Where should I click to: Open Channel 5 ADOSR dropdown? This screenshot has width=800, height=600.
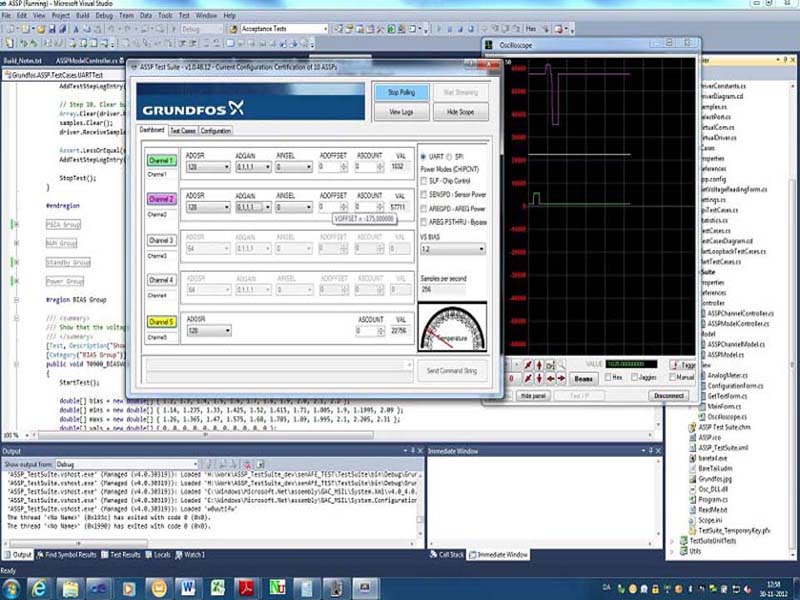tap(208, 331)
